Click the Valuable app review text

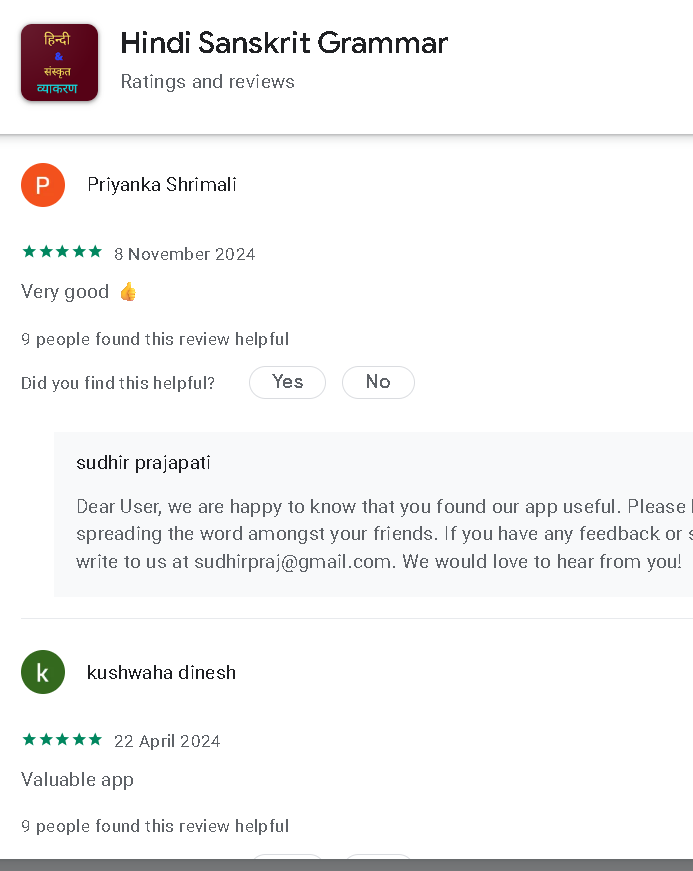pos(77,780)
